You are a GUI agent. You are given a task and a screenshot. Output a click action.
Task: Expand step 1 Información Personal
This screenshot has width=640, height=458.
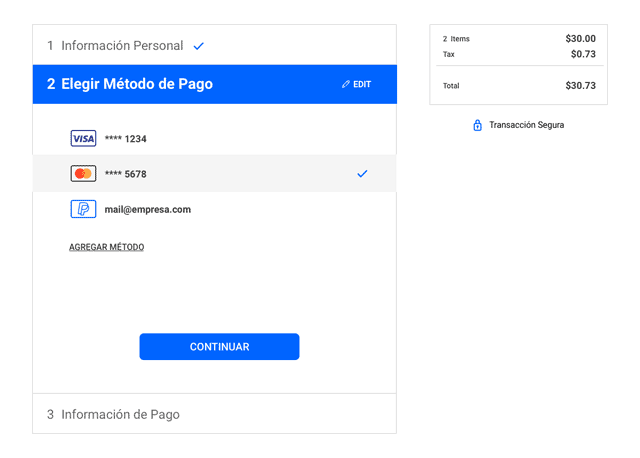coord(115,46)
